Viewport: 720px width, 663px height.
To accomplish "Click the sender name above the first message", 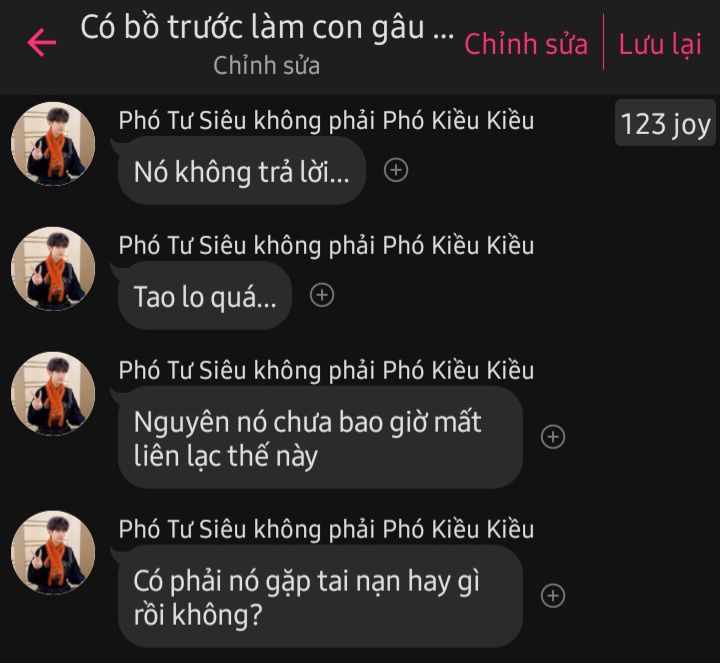I will coord(326,121).
